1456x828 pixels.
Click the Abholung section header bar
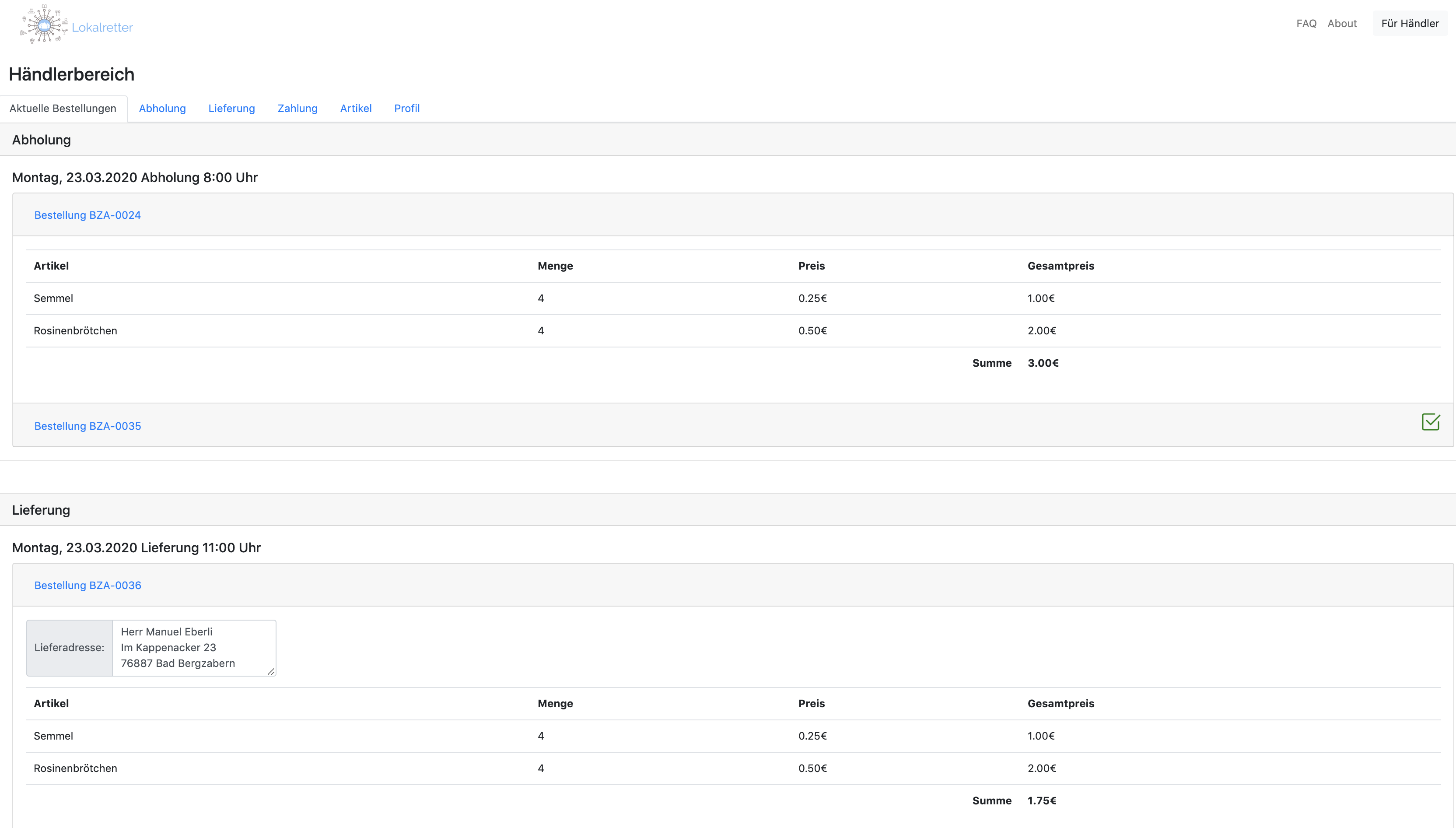click(728, 140)
